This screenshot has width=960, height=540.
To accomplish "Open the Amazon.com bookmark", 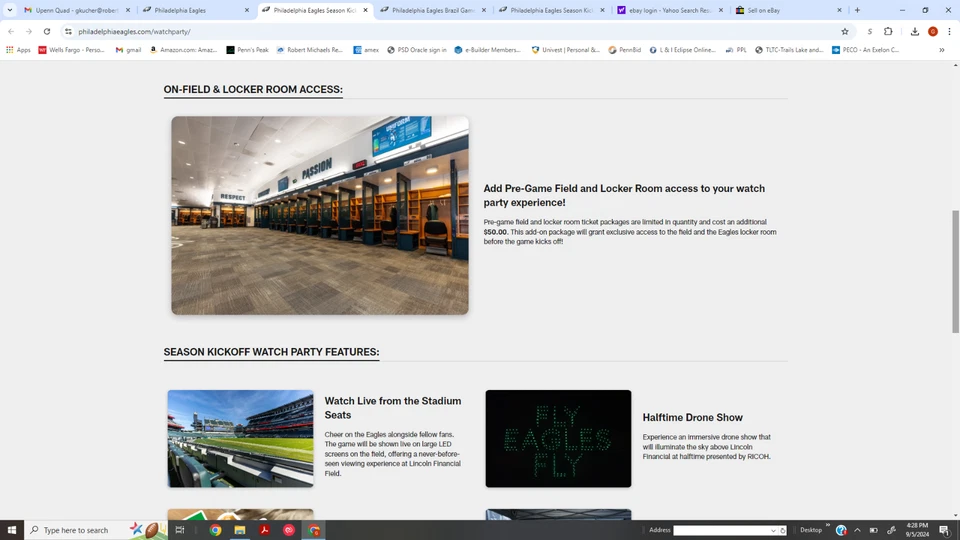I will (x=184, y=50).
